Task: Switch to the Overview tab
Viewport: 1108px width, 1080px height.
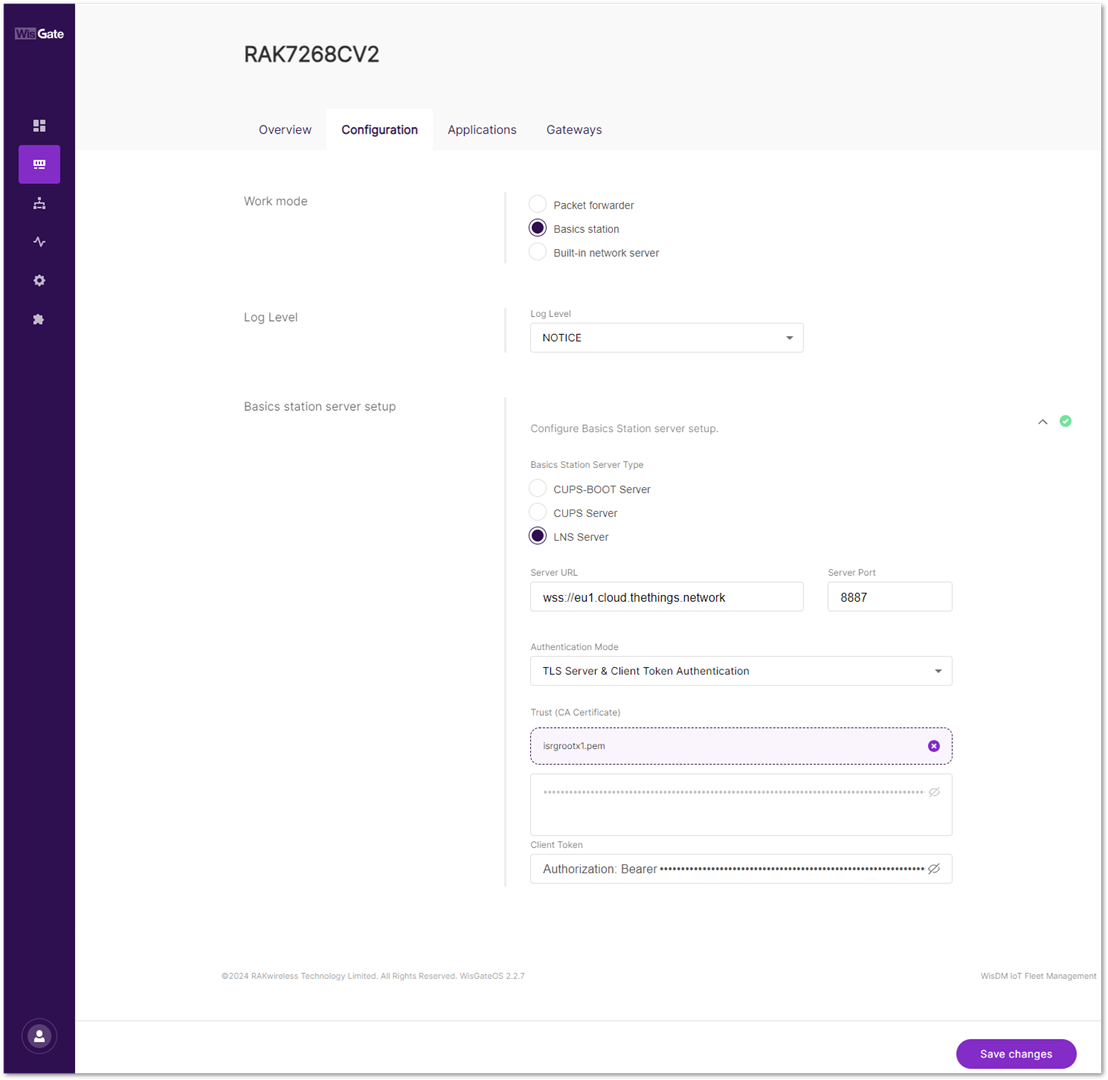Action: [x=285, y=130]
